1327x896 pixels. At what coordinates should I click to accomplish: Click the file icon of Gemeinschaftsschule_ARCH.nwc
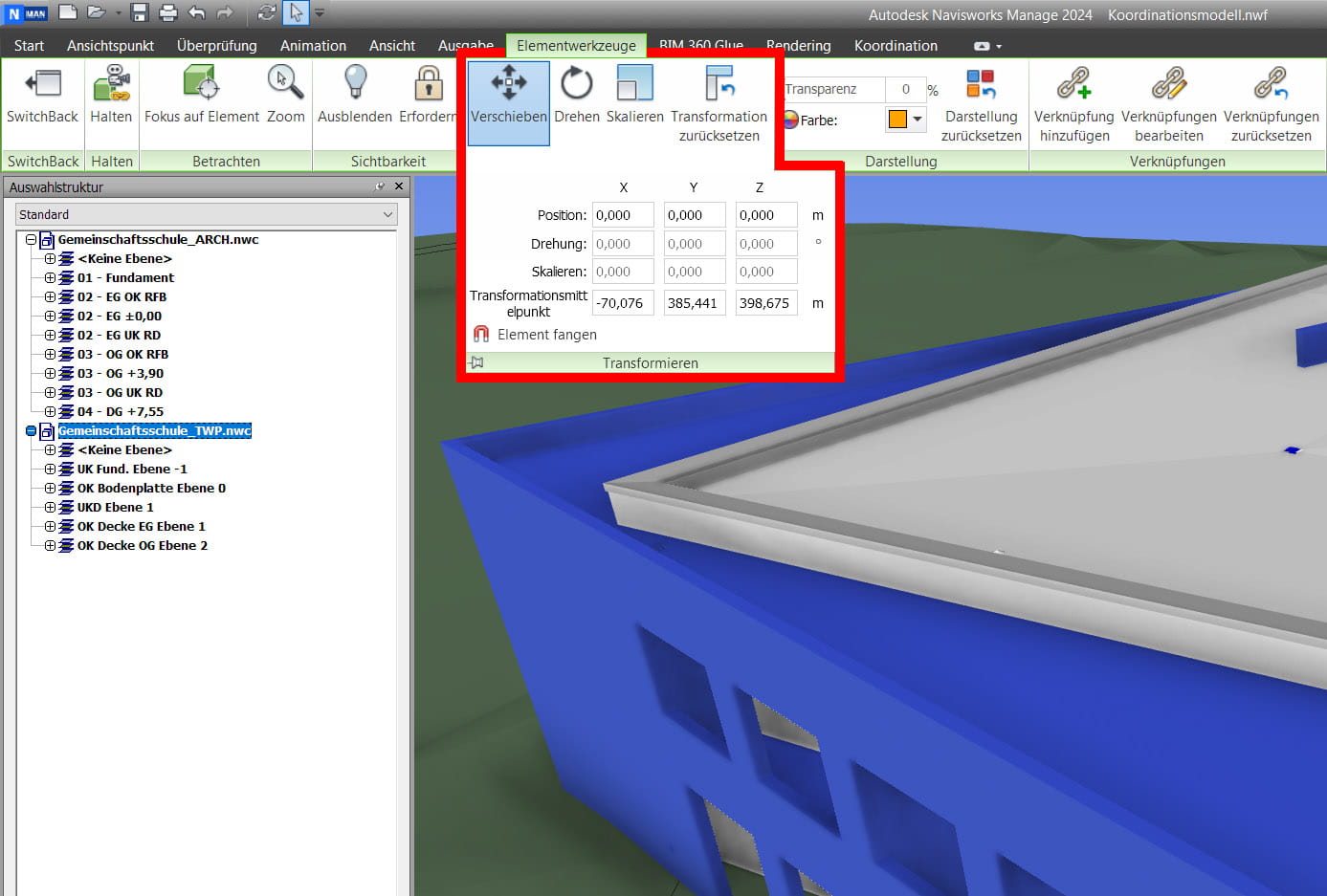(x=47, y=240)
